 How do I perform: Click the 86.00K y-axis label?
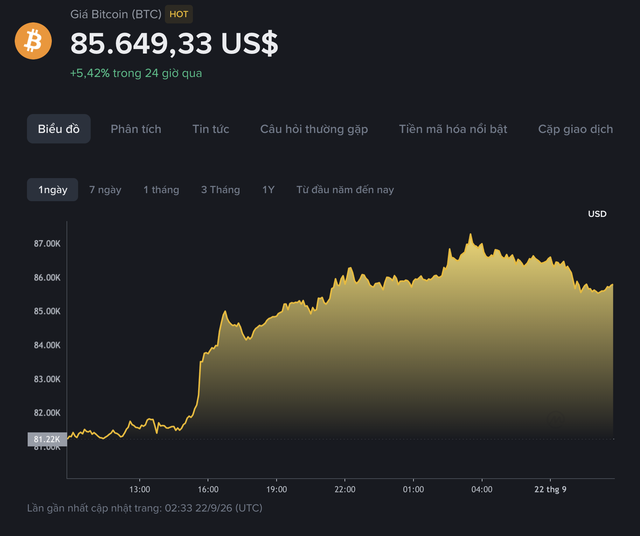coord(47,278)
